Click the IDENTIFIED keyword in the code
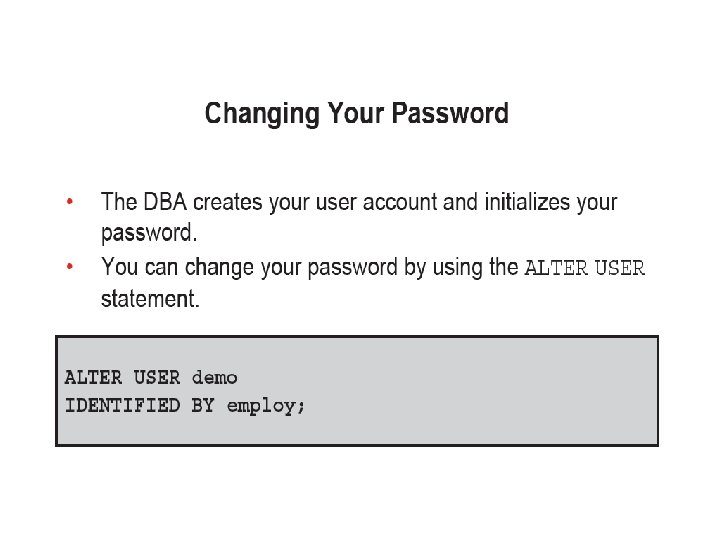The height and width of the screenshot is (540, 720). point(122,405)
